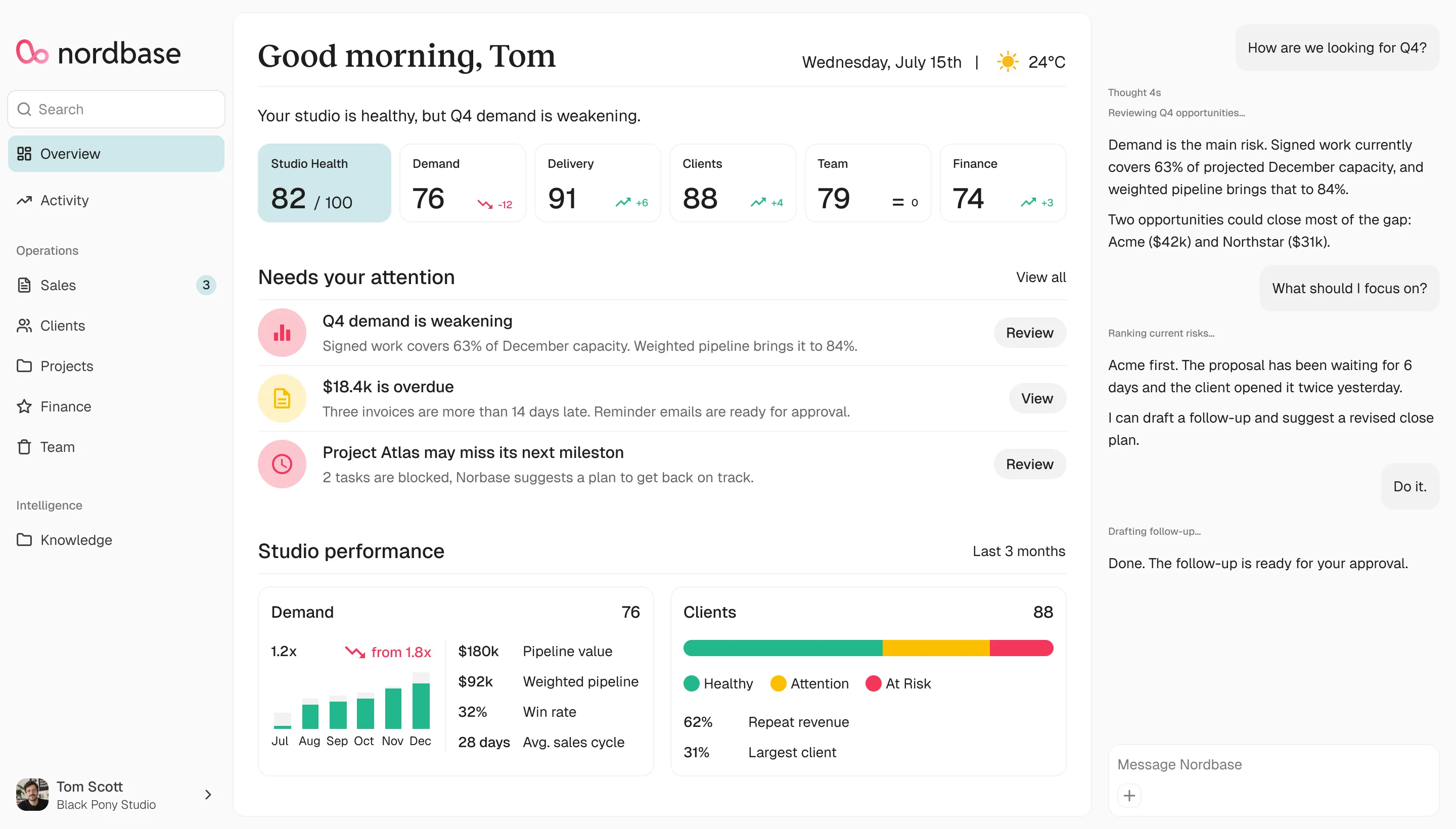1456x829 pixels.
Task: Expand the Tom Scott account chevron
Action: [x=208, y=795]
